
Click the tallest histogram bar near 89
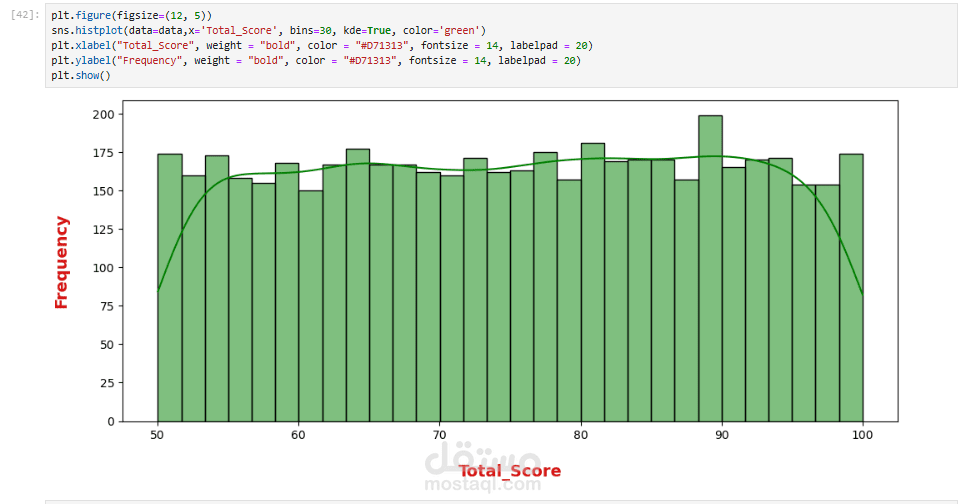click(x=710, y=269)
